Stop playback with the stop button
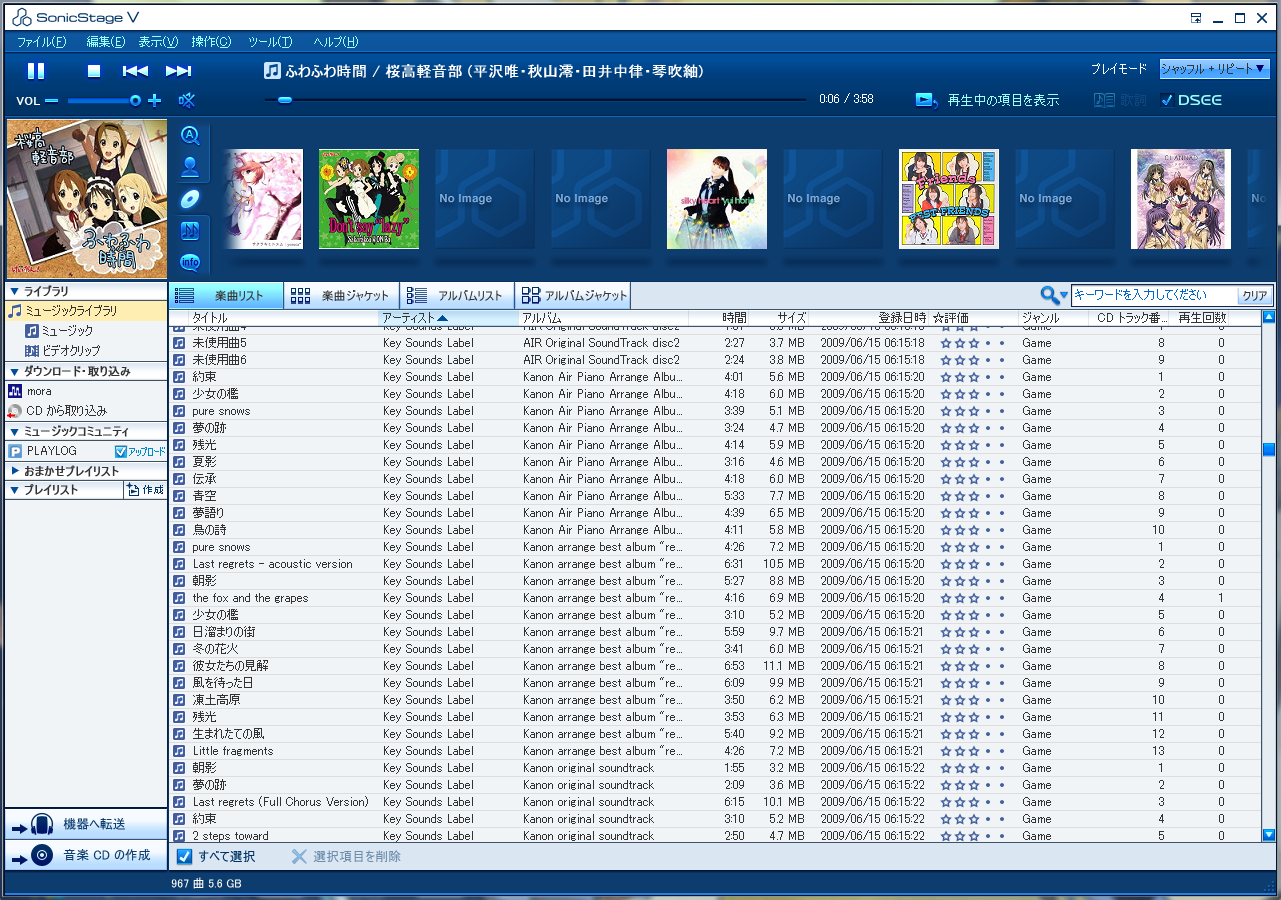 pos(94,71)
